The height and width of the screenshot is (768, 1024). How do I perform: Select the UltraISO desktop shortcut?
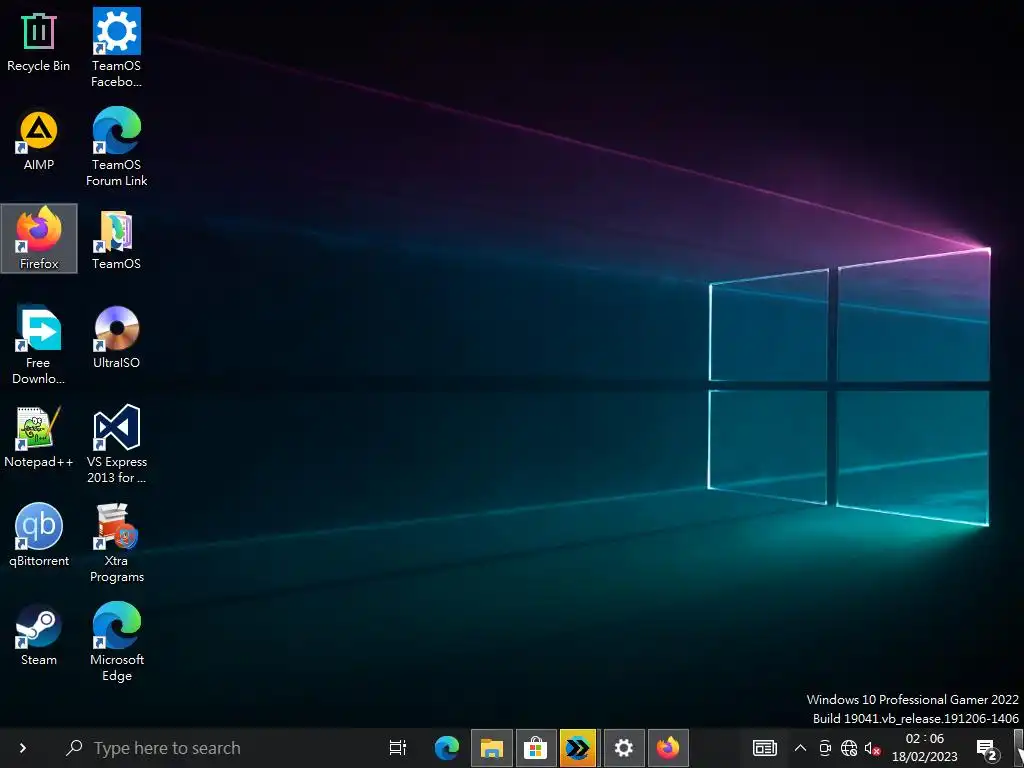tap(116, 338)
